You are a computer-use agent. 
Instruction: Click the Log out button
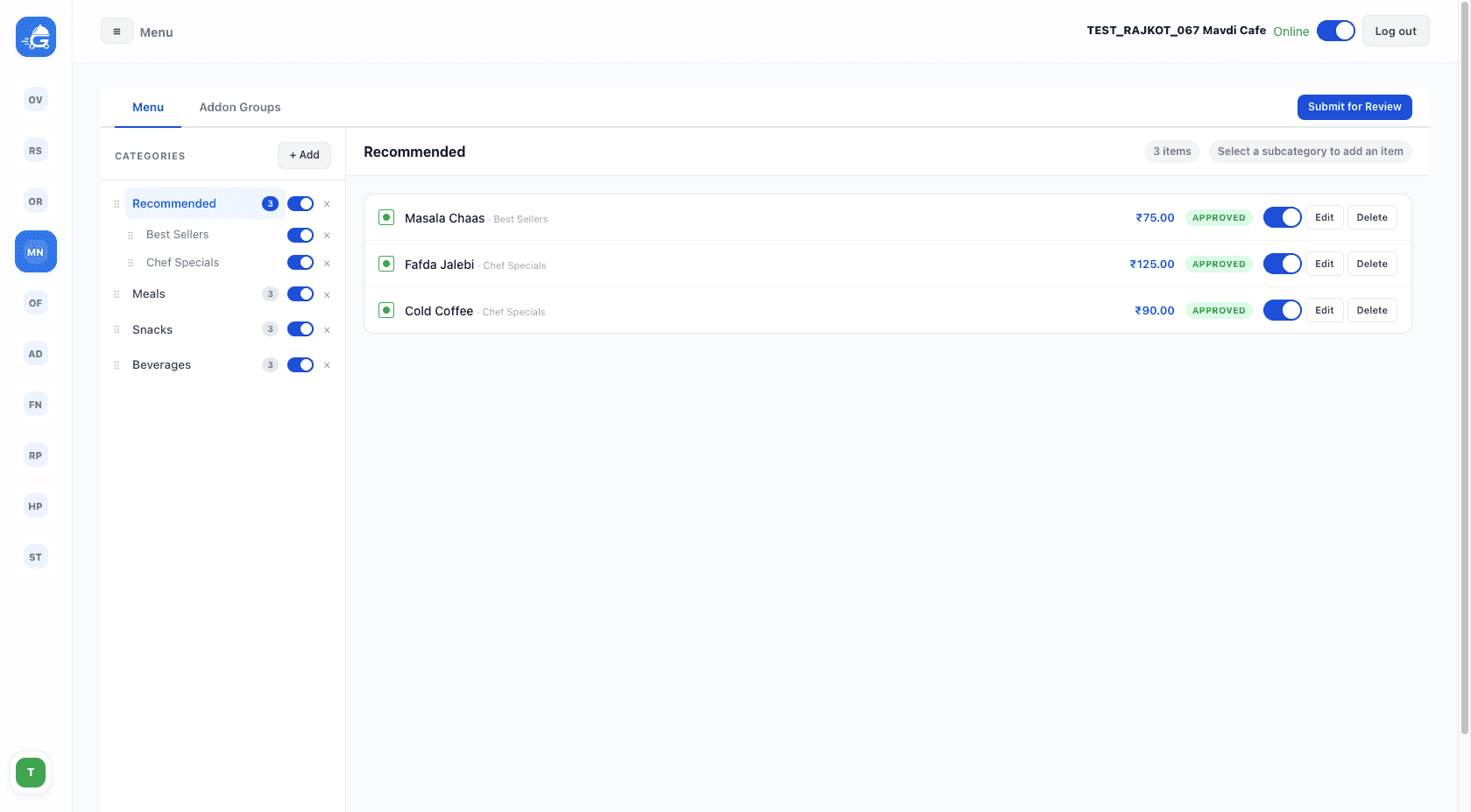pyautogui.click(x=1396, y=31)
